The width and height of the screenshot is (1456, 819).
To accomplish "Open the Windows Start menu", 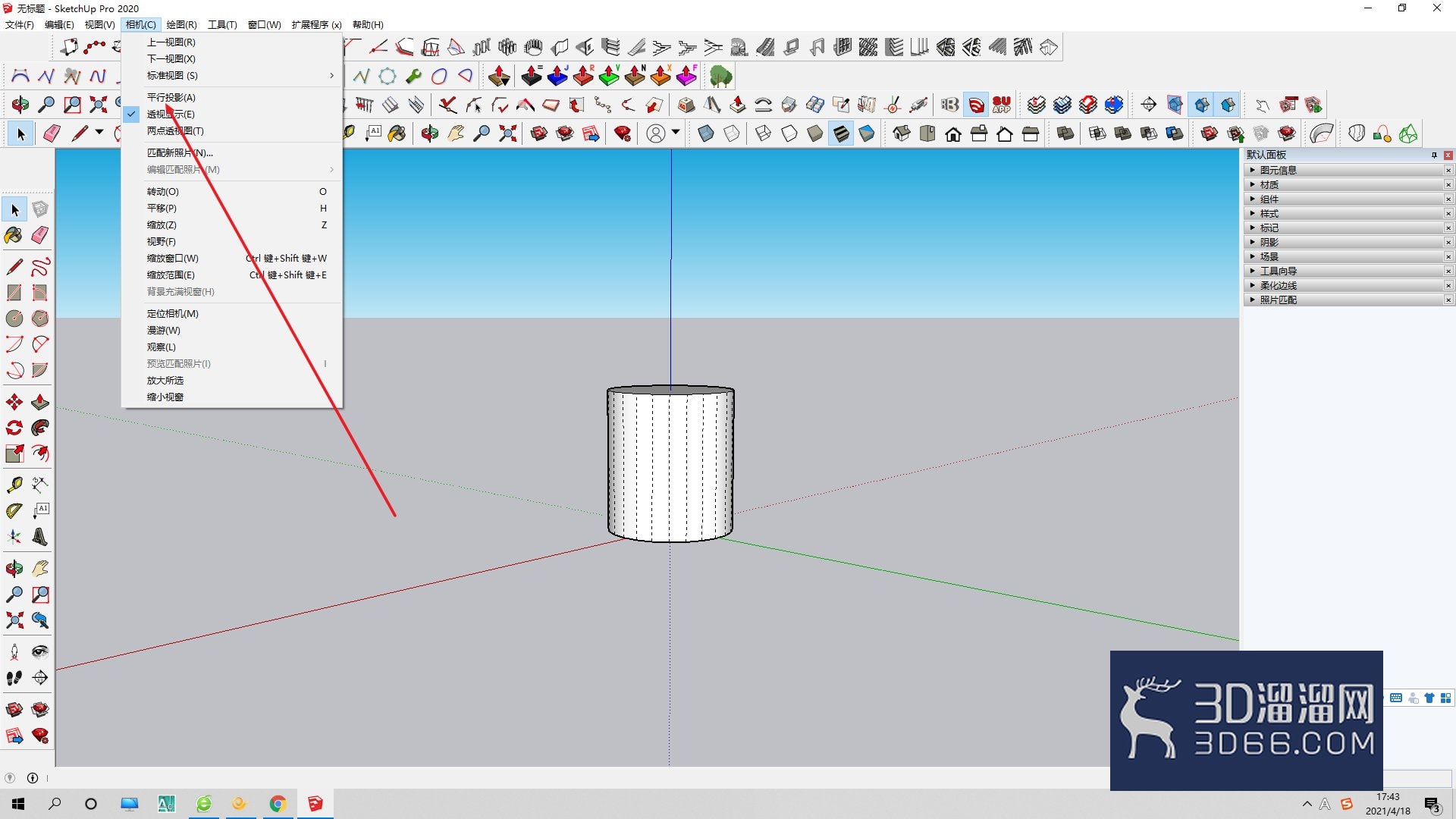I will point(18,804).
